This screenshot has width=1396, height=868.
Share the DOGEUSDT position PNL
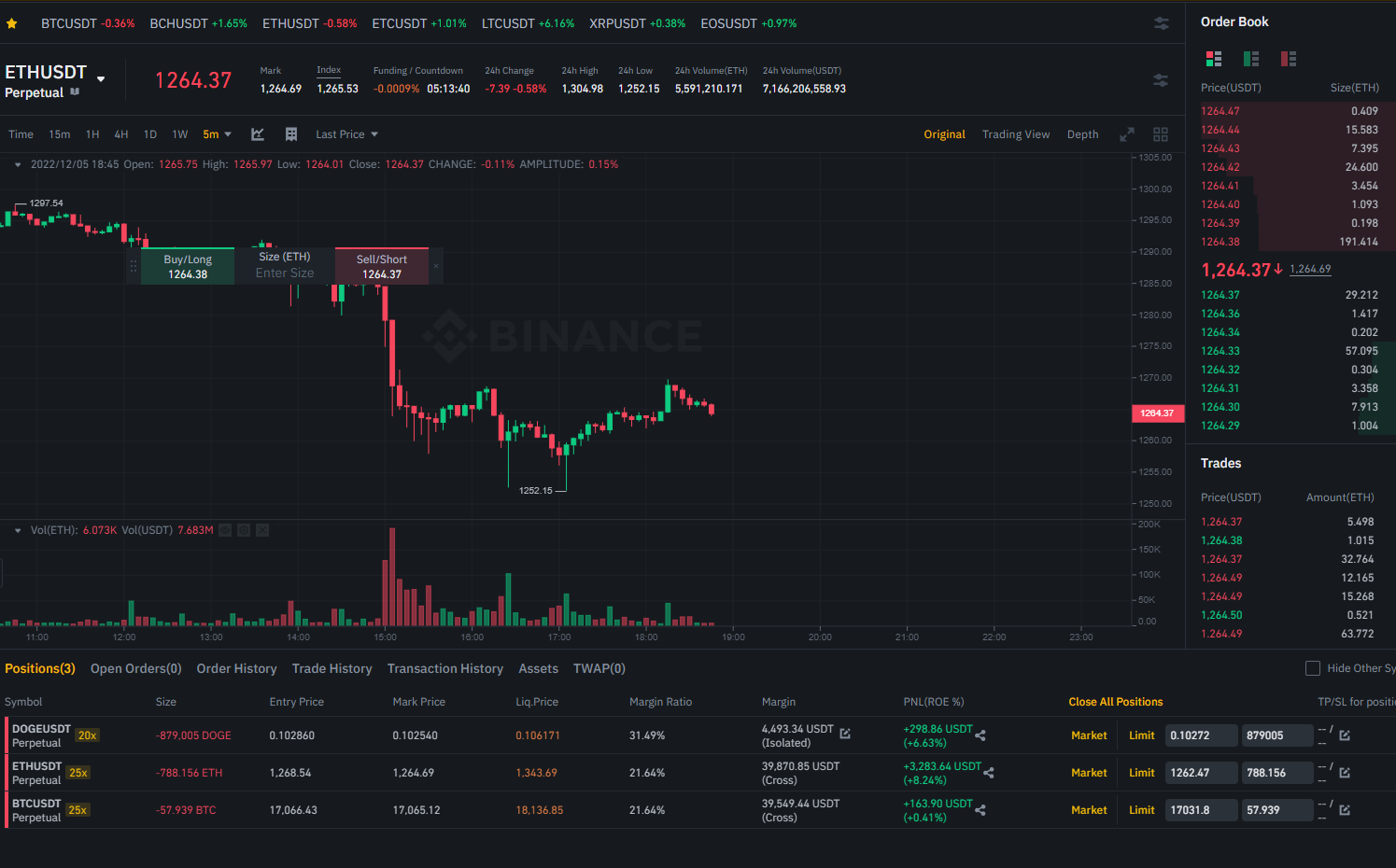[x=980, y=735]
